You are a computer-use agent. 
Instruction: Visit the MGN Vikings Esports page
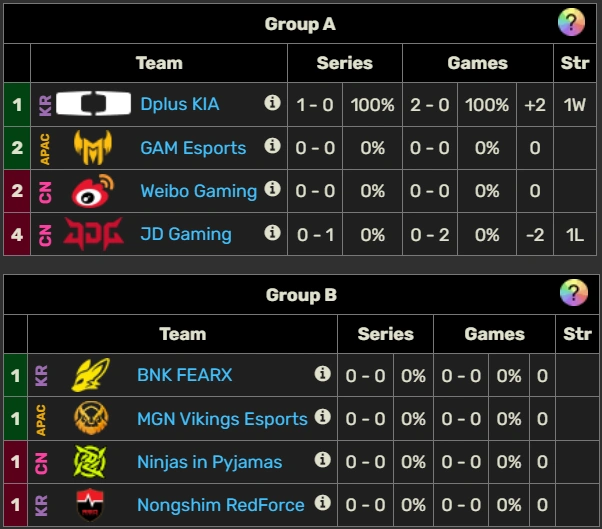point(222,418)
